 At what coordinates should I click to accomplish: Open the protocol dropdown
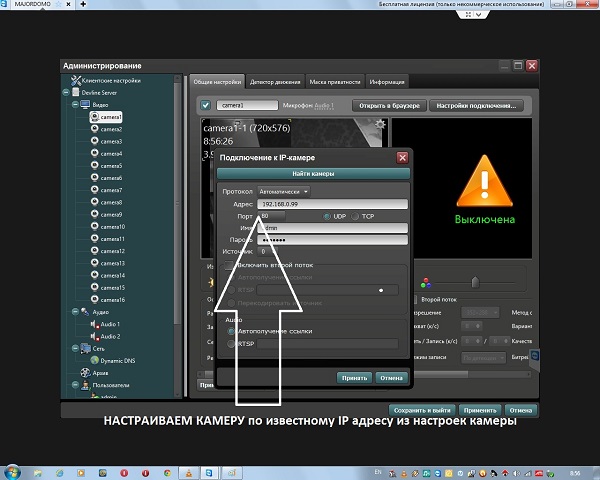[284, 191]
